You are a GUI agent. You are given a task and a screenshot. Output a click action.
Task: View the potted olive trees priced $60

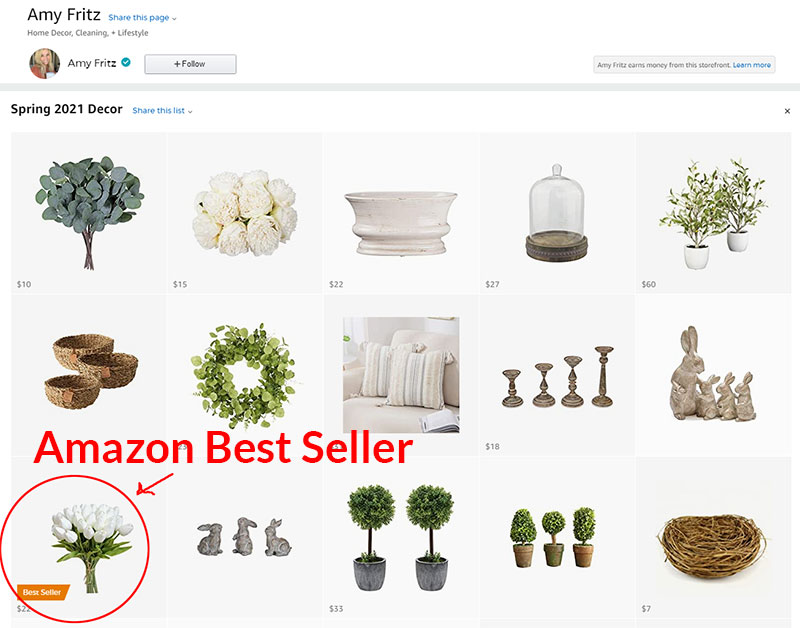(713, 213)
